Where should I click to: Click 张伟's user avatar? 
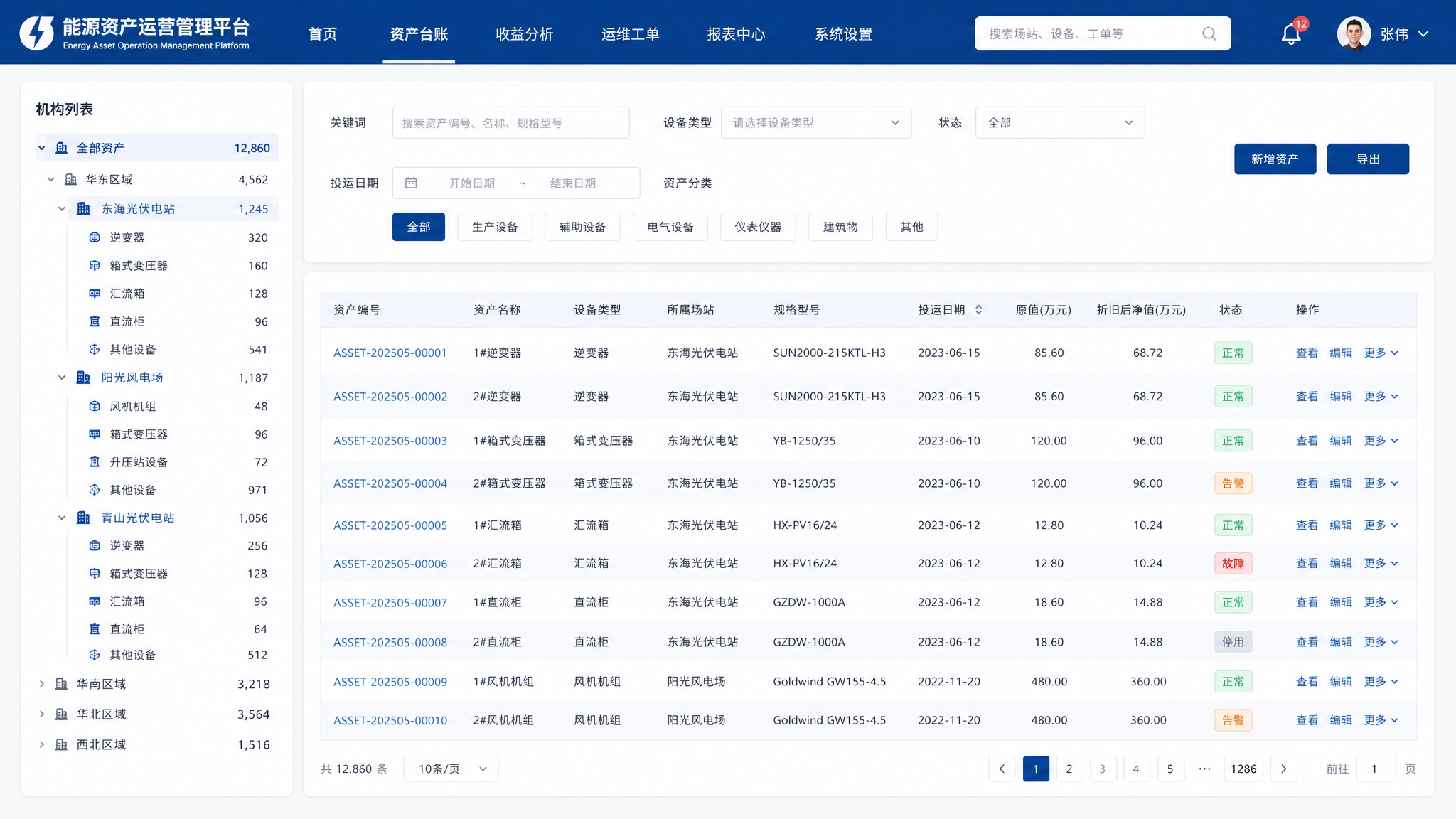pos(1354,33)
